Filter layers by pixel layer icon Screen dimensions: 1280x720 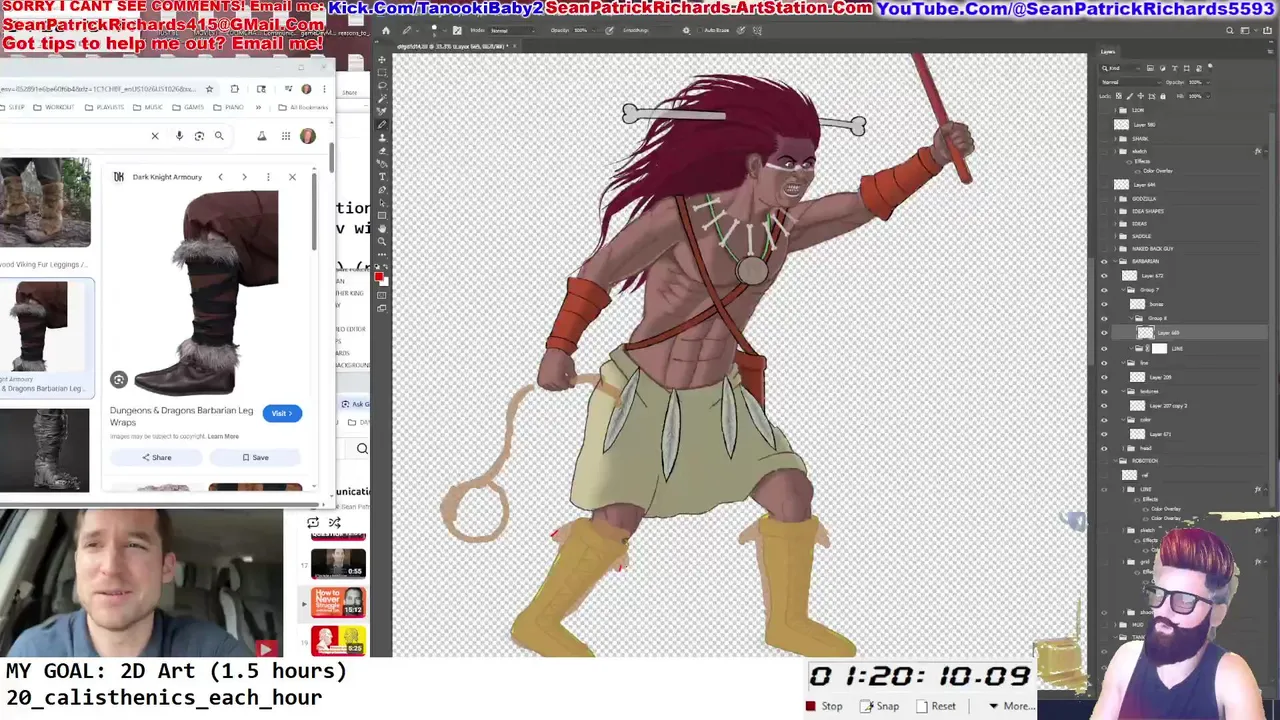tap(1150, 68)
